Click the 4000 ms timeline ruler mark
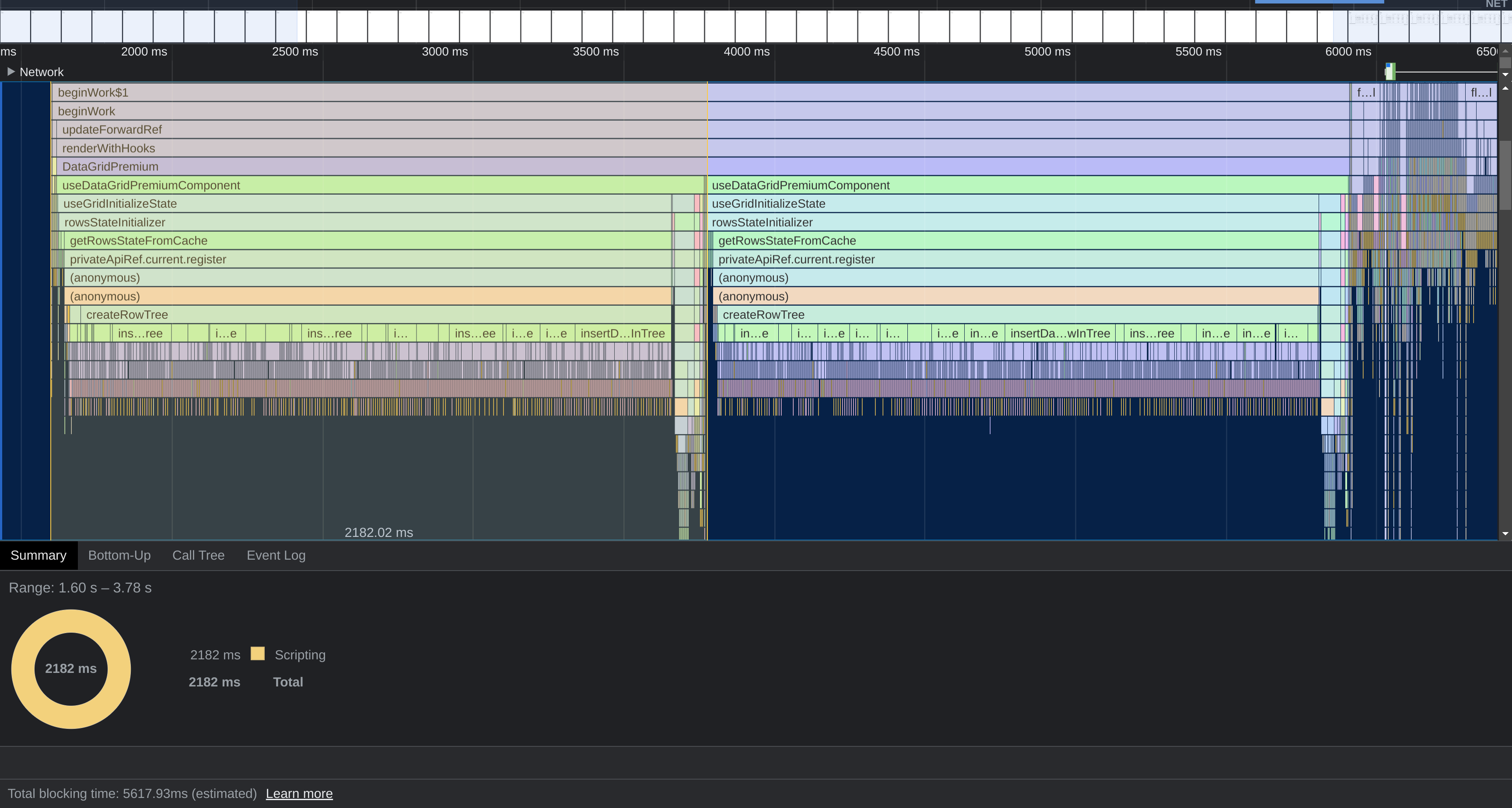The width and height of the screenshot is (1512, 808). coord(746,52)
